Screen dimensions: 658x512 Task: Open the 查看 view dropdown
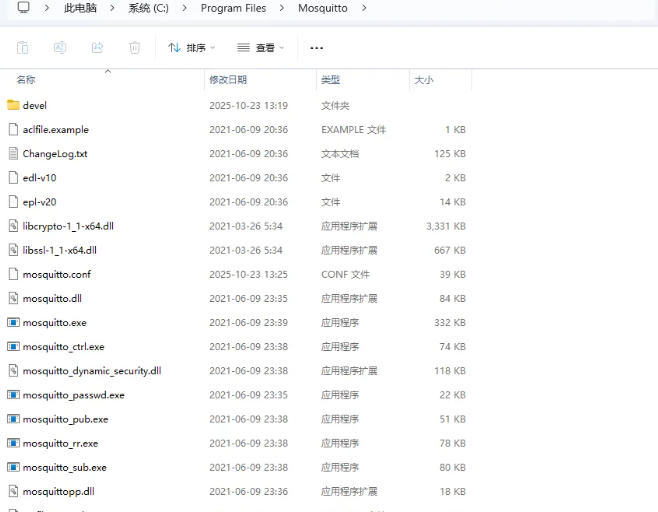260,47
